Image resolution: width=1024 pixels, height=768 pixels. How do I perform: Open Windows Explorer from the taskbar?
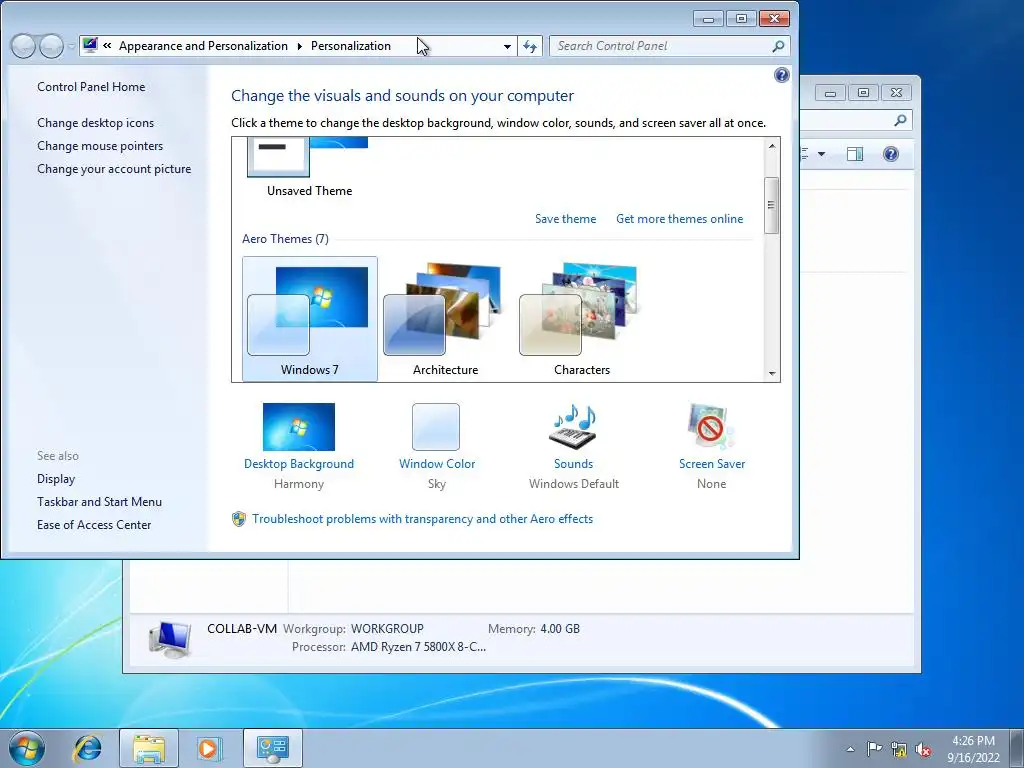(149, 748)
